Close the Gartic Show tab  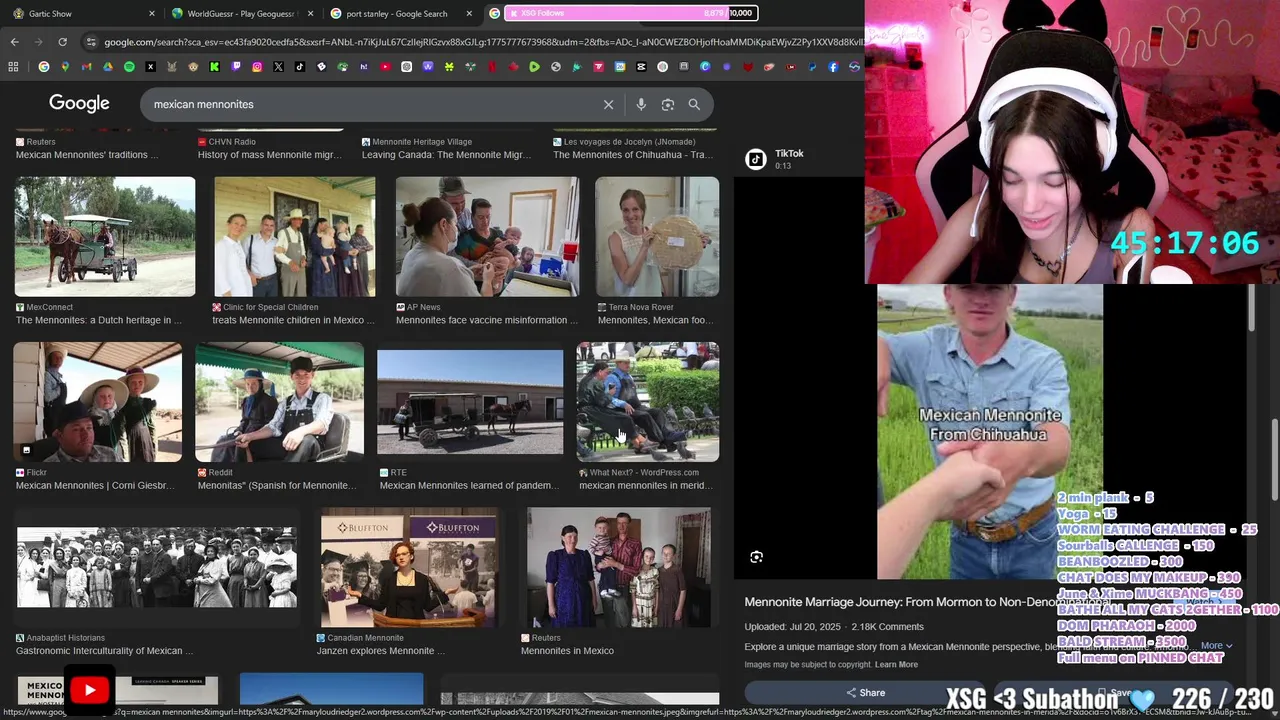click(x=152, y=14)
